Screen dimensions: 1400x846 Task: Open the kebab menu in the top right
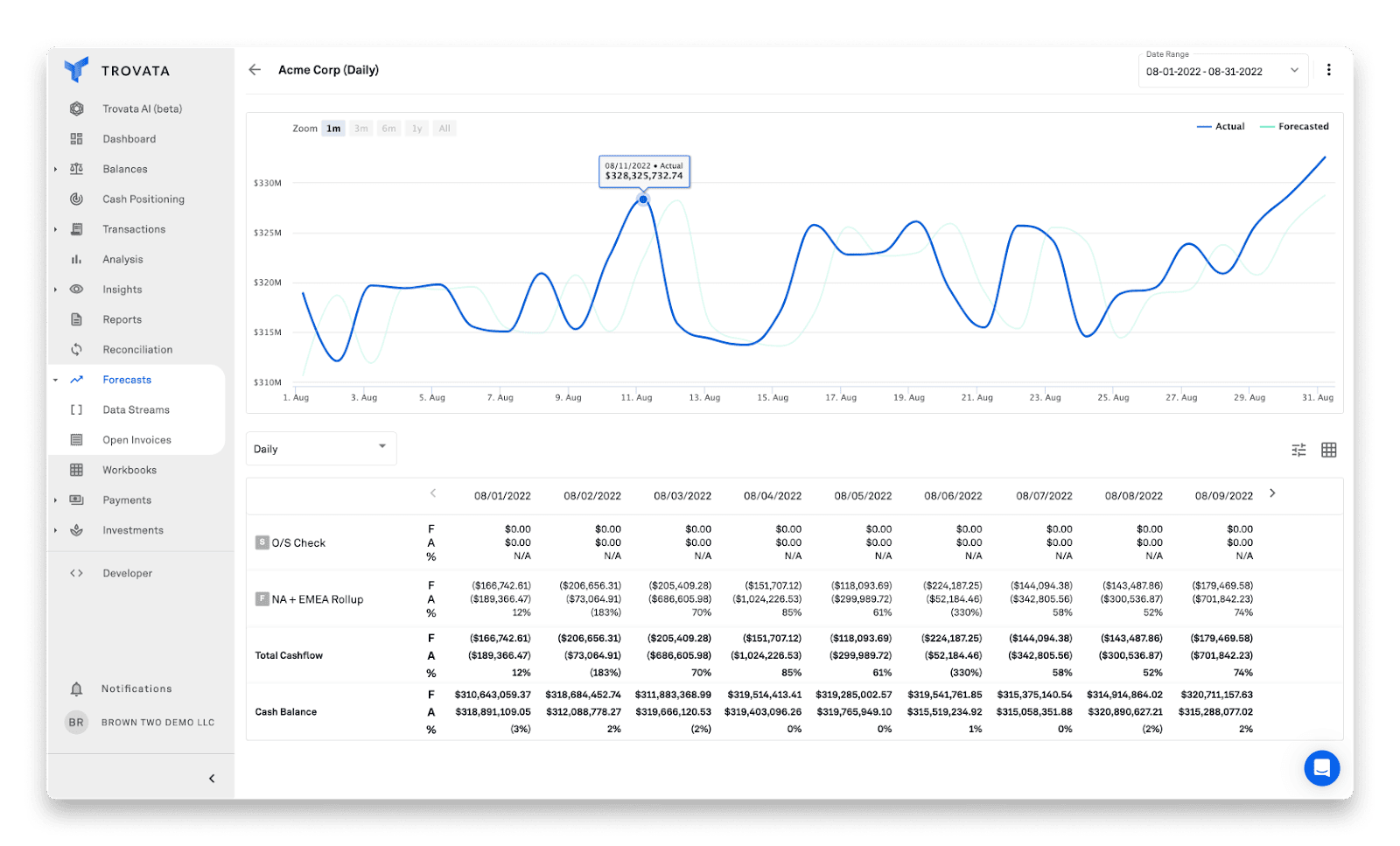point(1329,70)
